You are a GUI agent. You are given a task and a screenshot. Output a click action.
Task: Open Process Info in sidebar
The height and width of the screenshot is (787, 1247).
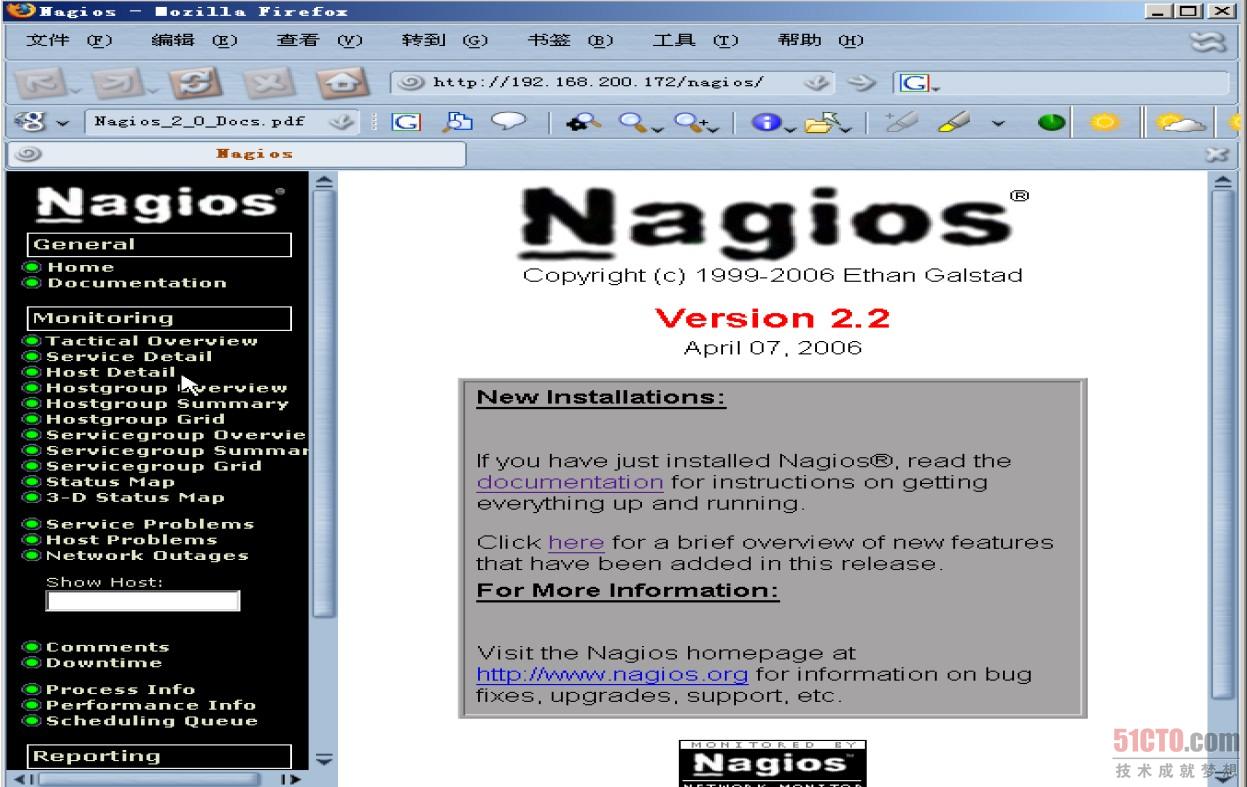[x=121, y=689]
